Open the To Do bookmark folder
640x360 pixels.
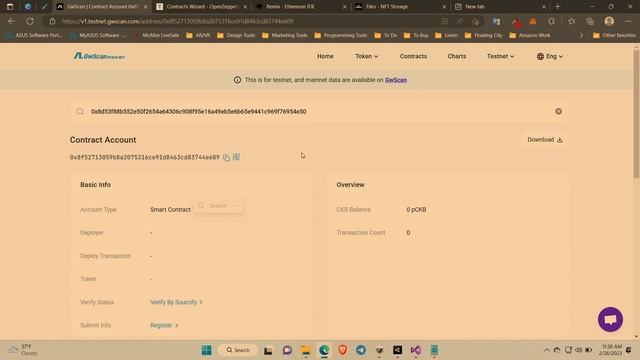[x=386, y=36]
